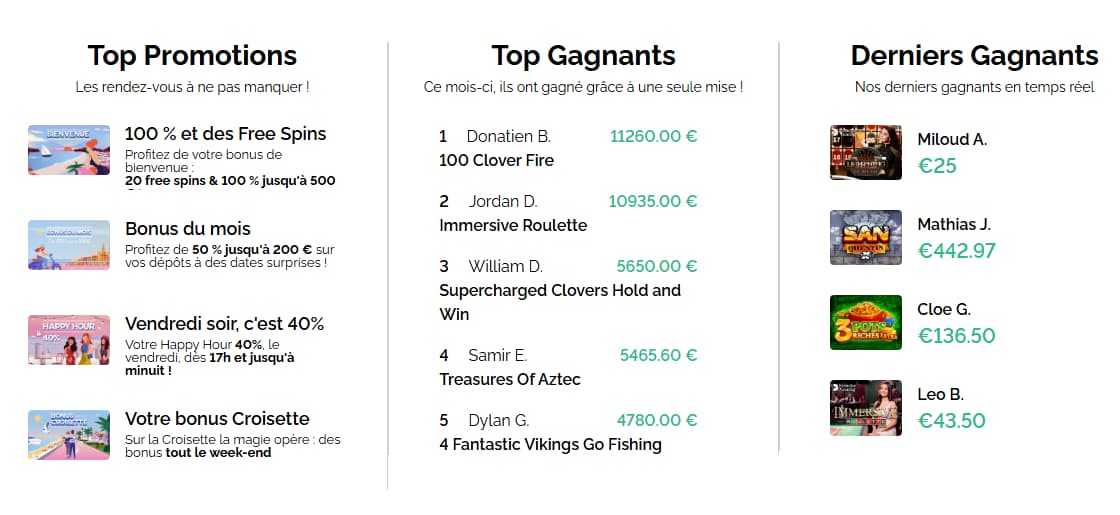Open the 'Votre bonus Croisette' promotion title
1120x515 pixels.
click(x=217, y=419)
